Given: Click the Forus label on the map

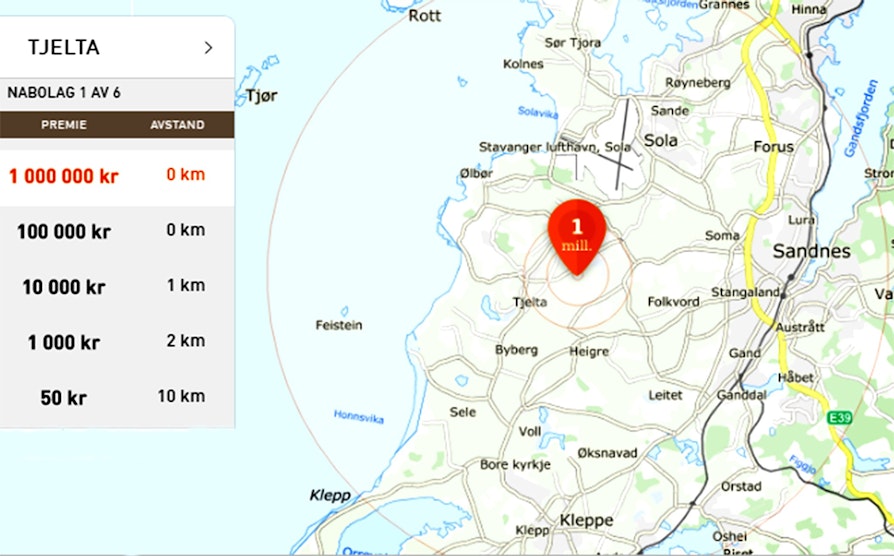Looking at the screenshot, I should pyautogui.click(x=774, y=147).
